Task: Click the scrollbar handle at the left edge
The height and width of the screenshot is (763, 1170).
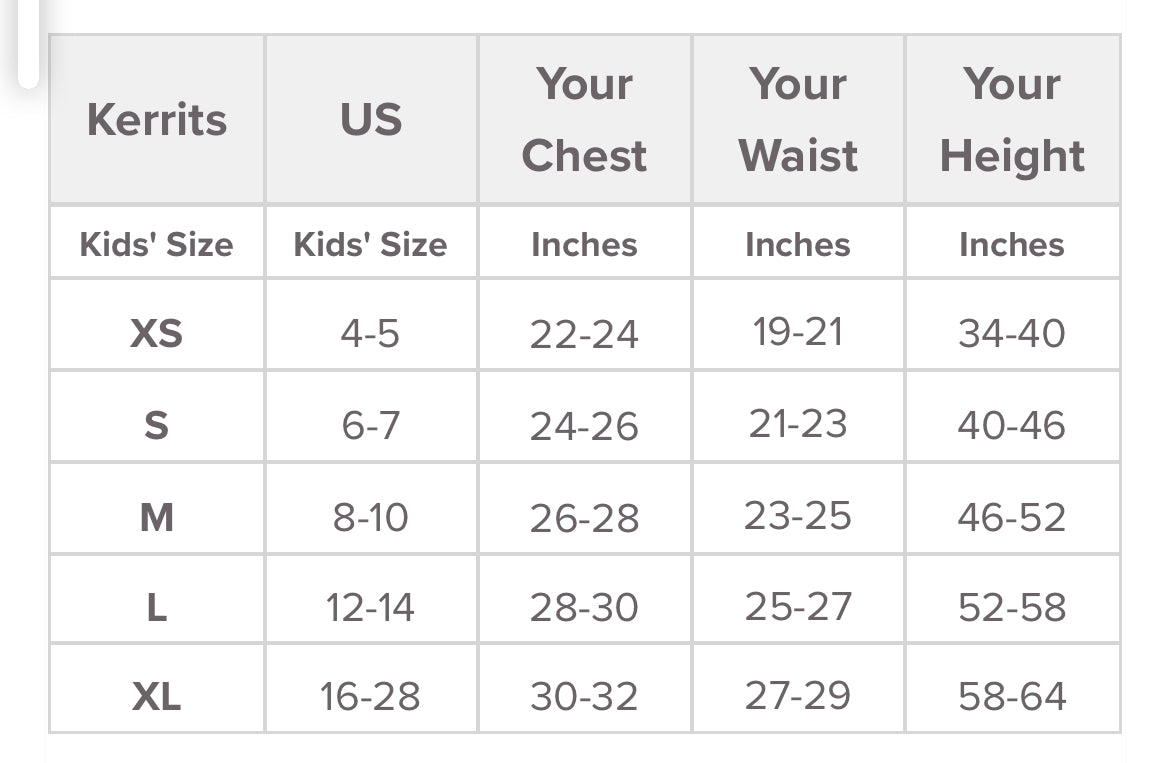Action: (27, 45)
